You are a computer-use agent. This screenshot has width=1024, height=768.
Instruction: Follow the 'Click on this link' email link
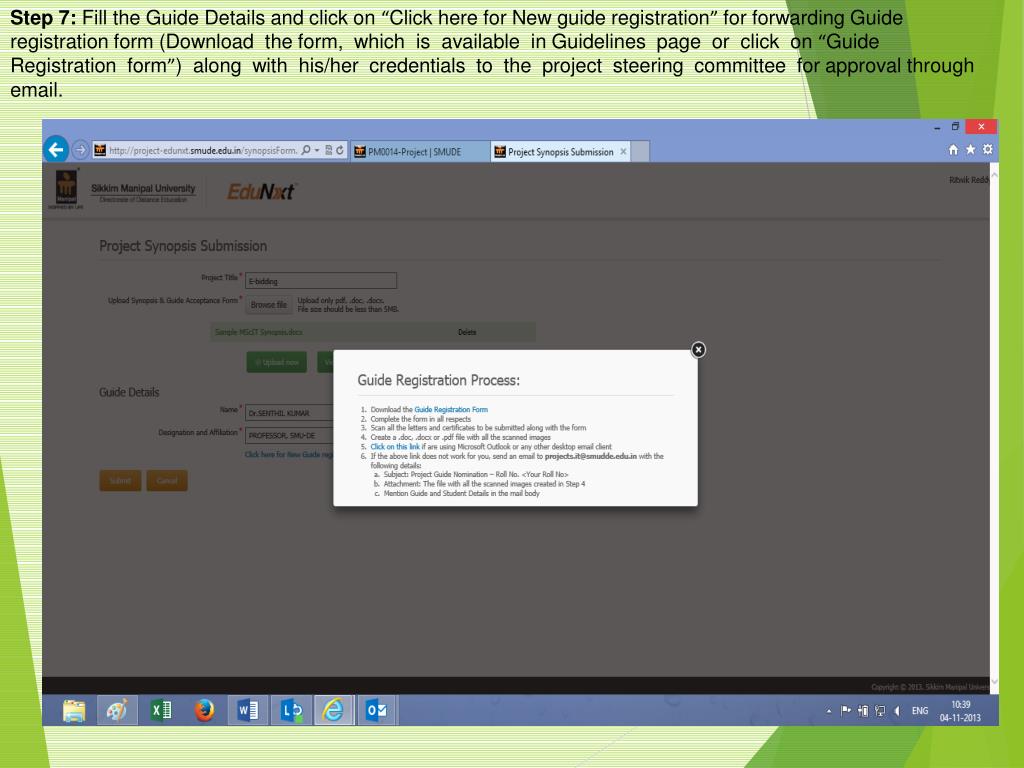point(394,447)
